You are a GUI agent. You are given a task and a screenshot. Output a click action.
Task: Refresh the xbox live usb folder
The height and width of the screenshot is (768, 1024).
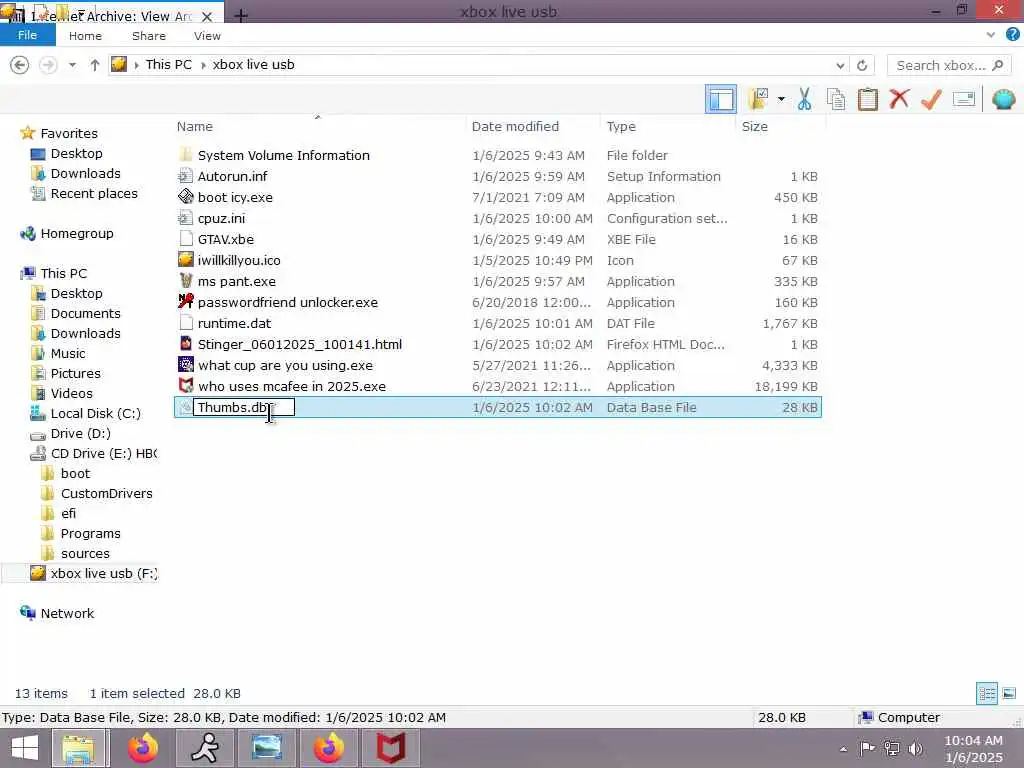pyautogui.click(x=862, y=65)
